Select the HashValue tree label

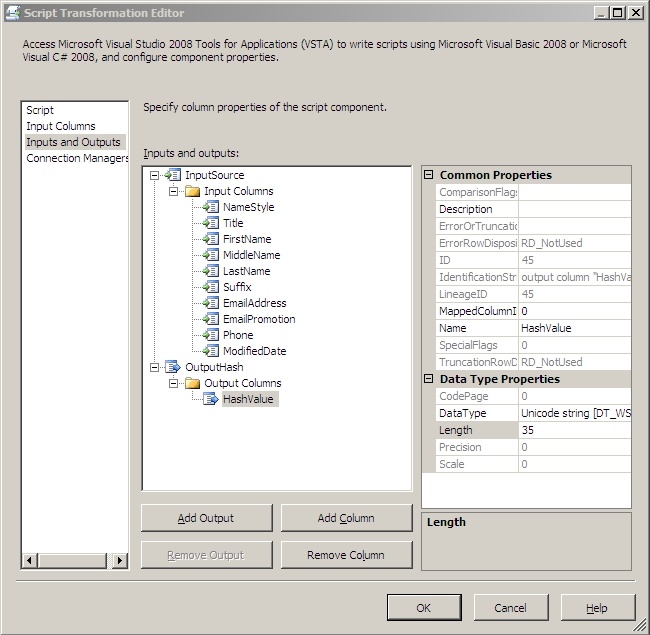(x=250, y=399)
